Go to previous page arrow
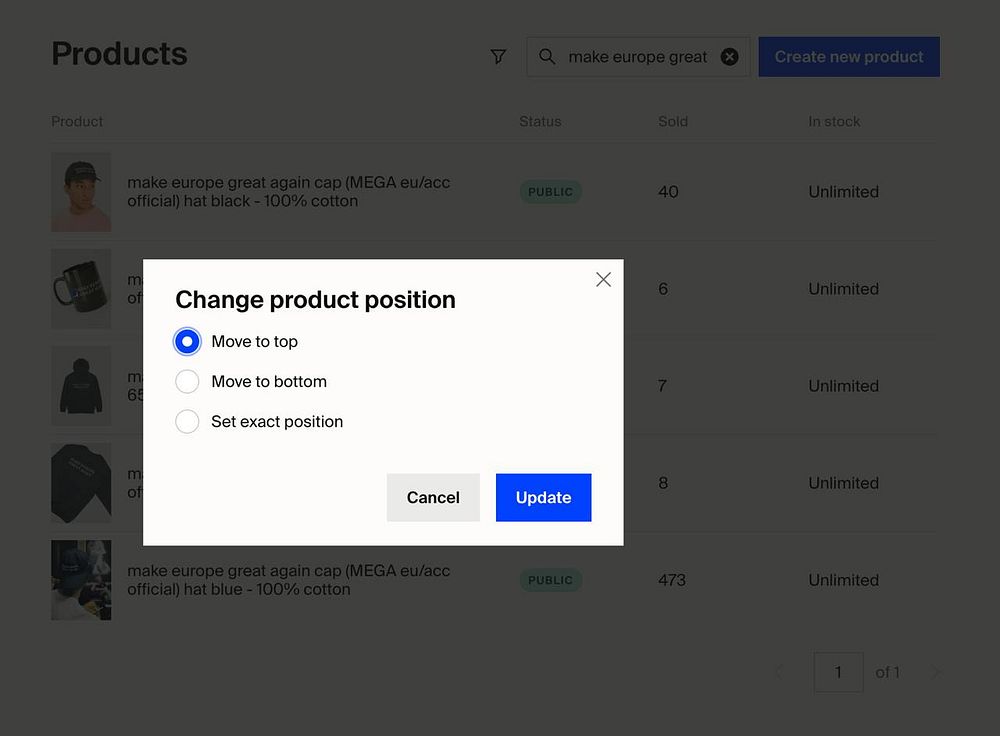The width and height of the screenshot is (1000, 736). pos(779,672)
